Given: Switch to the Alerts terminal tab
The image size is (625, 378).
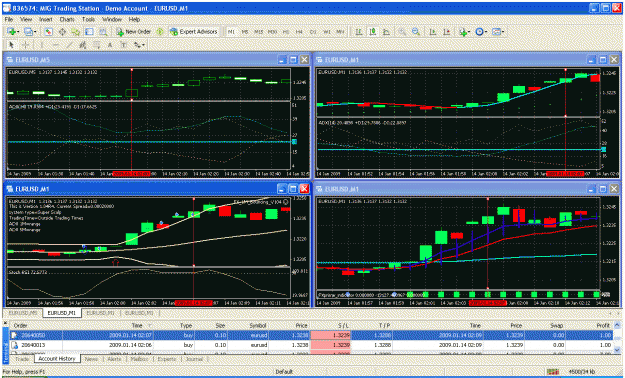Looking at the screenshot, I should (114, 359).
